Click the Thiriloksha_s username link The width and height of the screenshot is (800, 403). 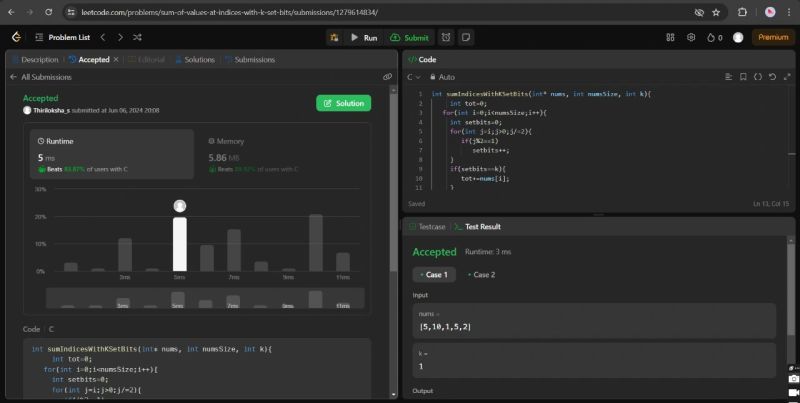coord(52,110)
